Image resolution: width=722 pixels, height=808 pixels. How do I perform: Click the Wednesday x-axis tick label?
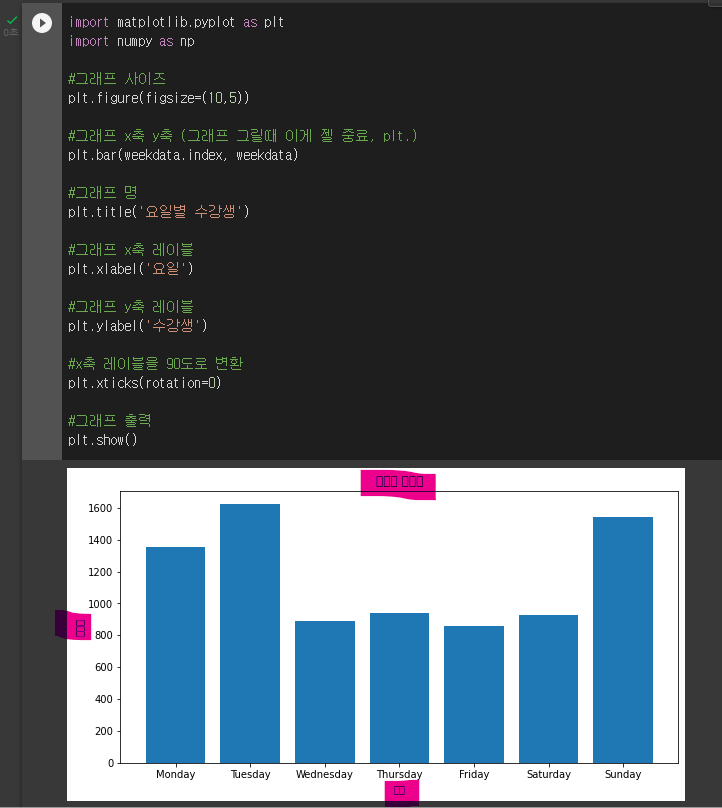point(324,774)
